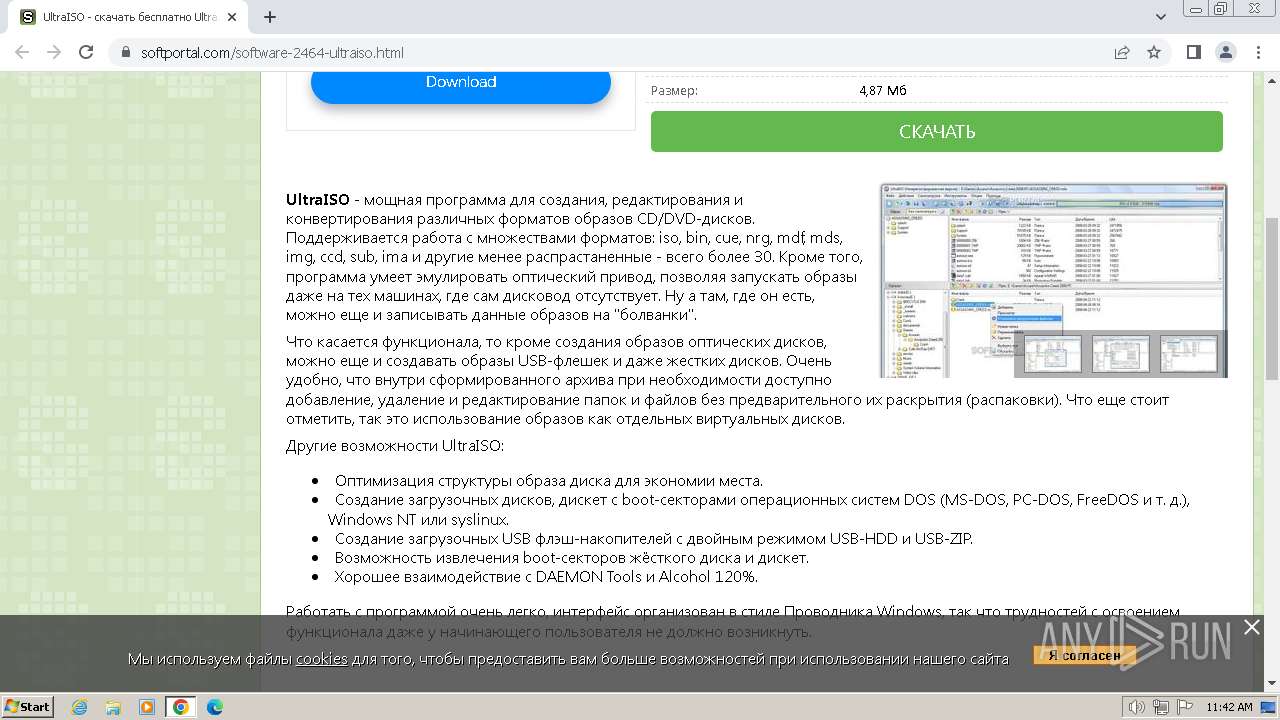Reload the softportal page
Viewport: 1280px width, 720px height.
[x=86, y=52]
